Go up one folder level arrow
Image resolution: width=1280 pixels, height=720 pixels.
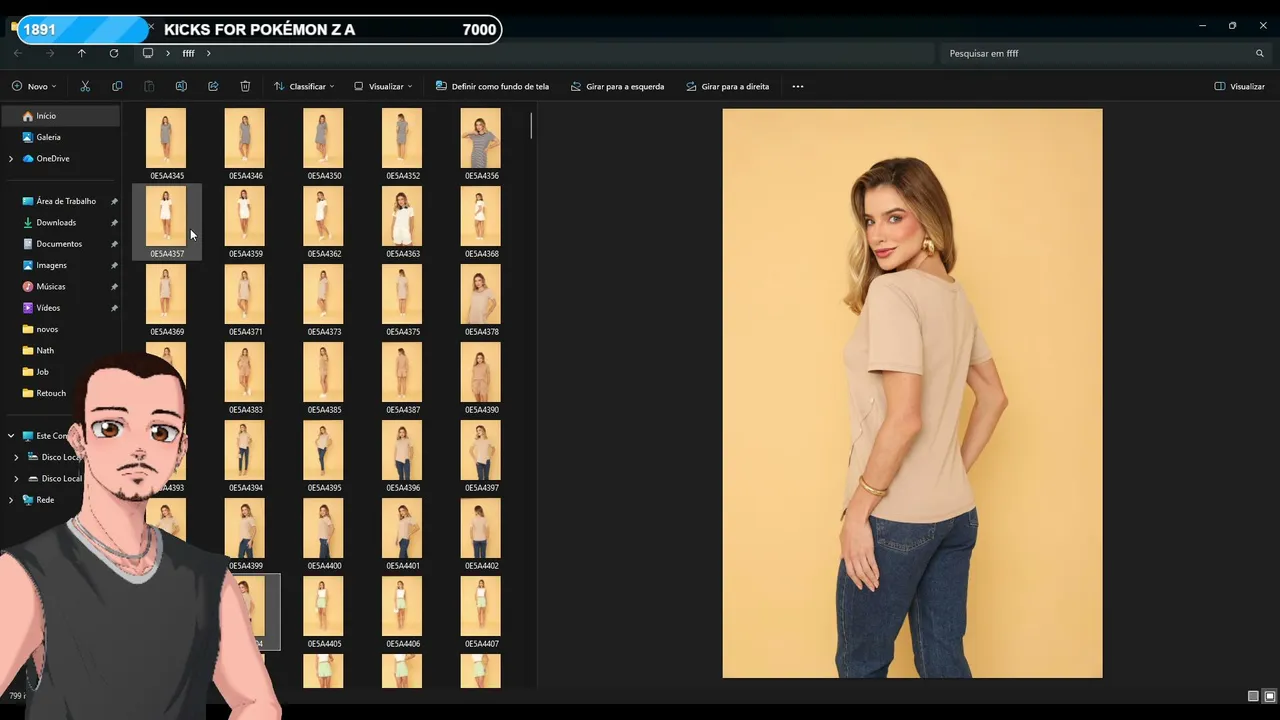[x=82, y=53]
